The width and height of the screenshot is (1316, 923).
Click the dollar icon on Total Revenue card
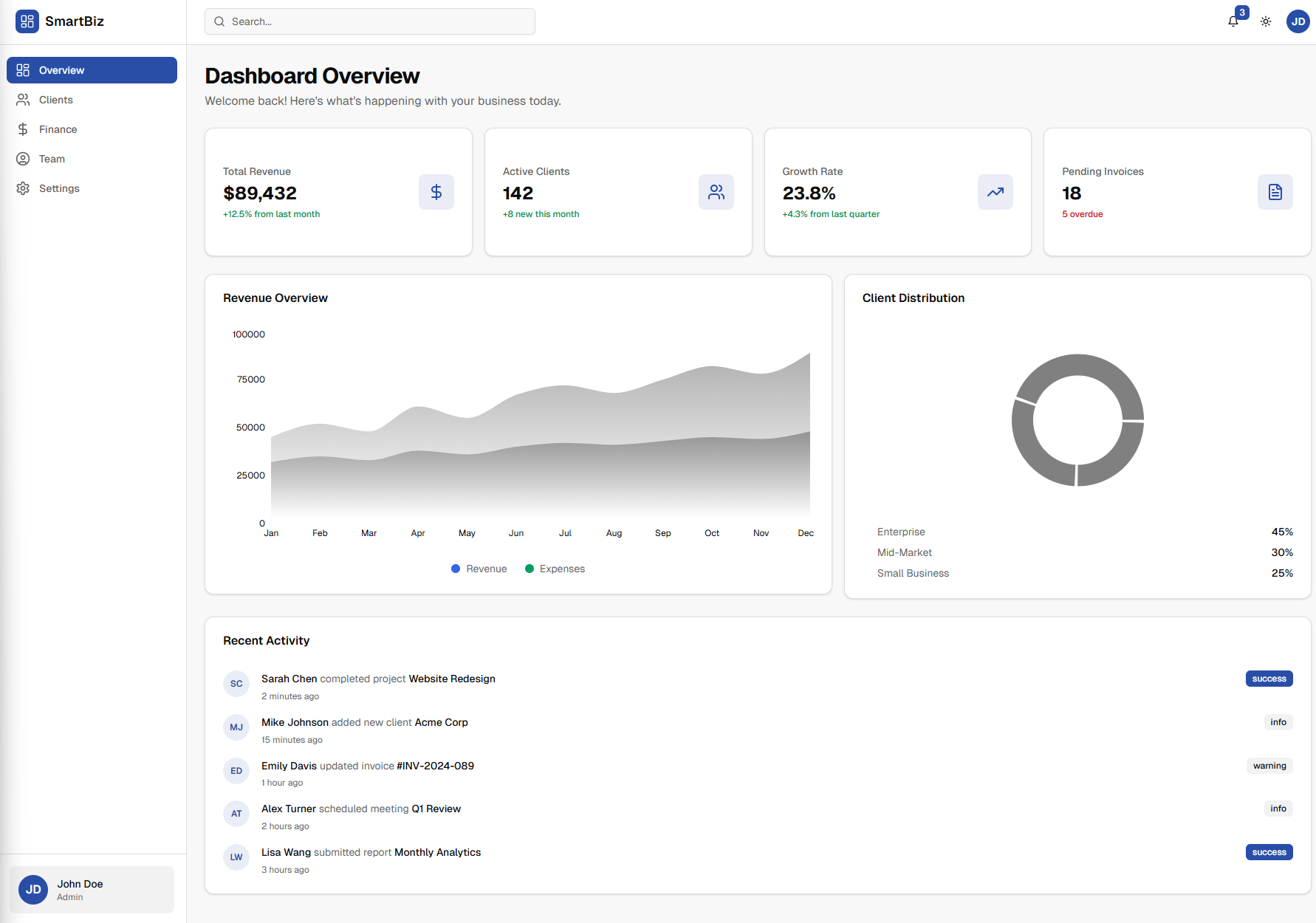click(x=436, y=192)
